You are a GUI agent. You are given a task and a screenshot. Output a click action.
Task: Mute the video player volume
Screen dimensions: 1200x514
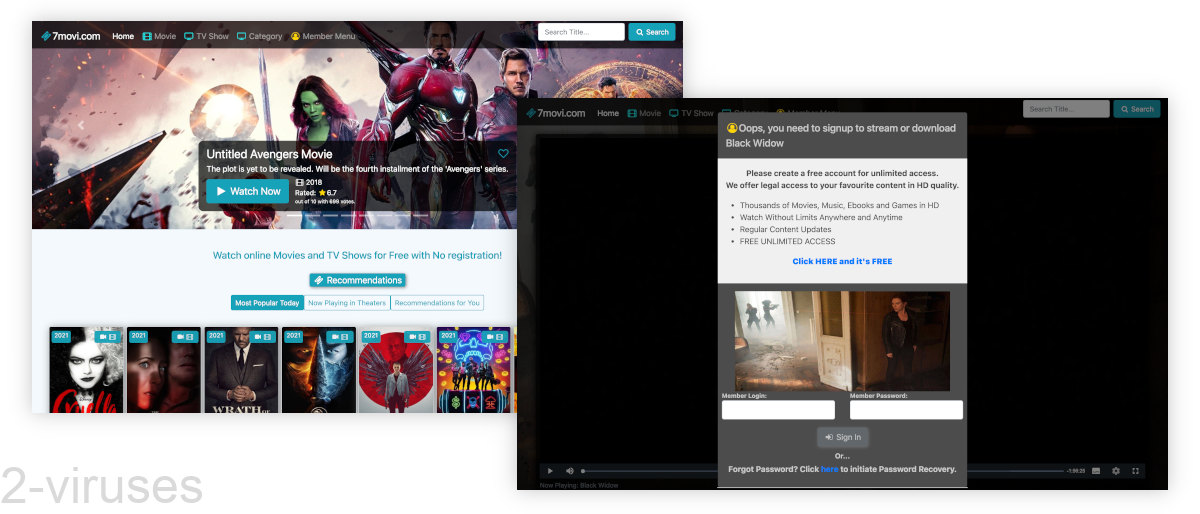click(569, 470)
